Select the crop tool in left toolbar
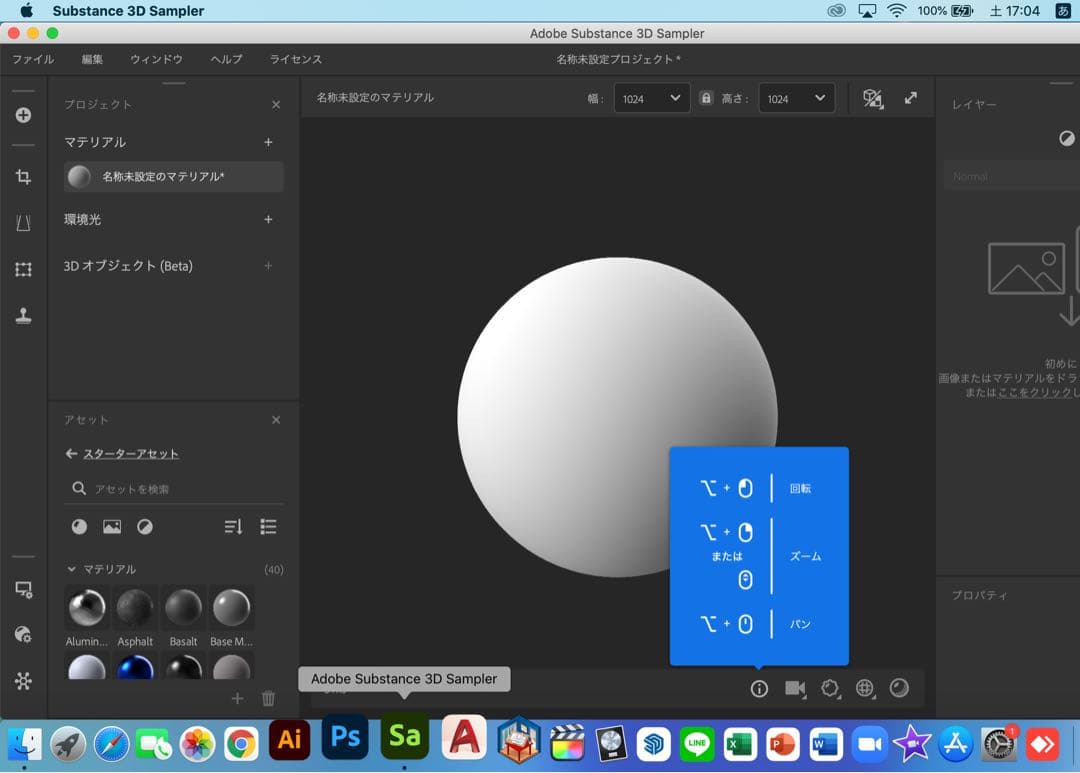 [23, 177]
